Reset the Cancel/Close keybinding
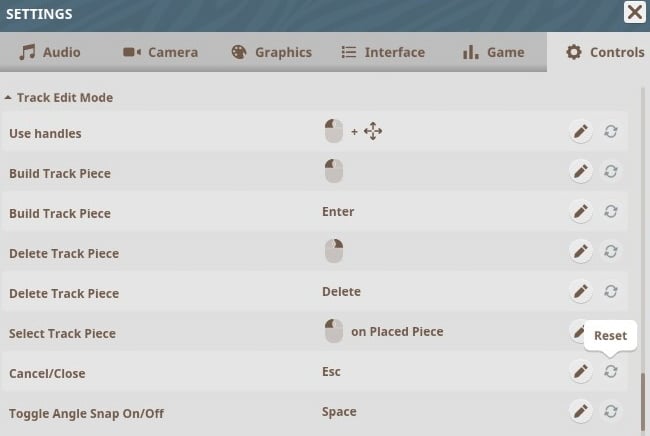 coord(610,372)
